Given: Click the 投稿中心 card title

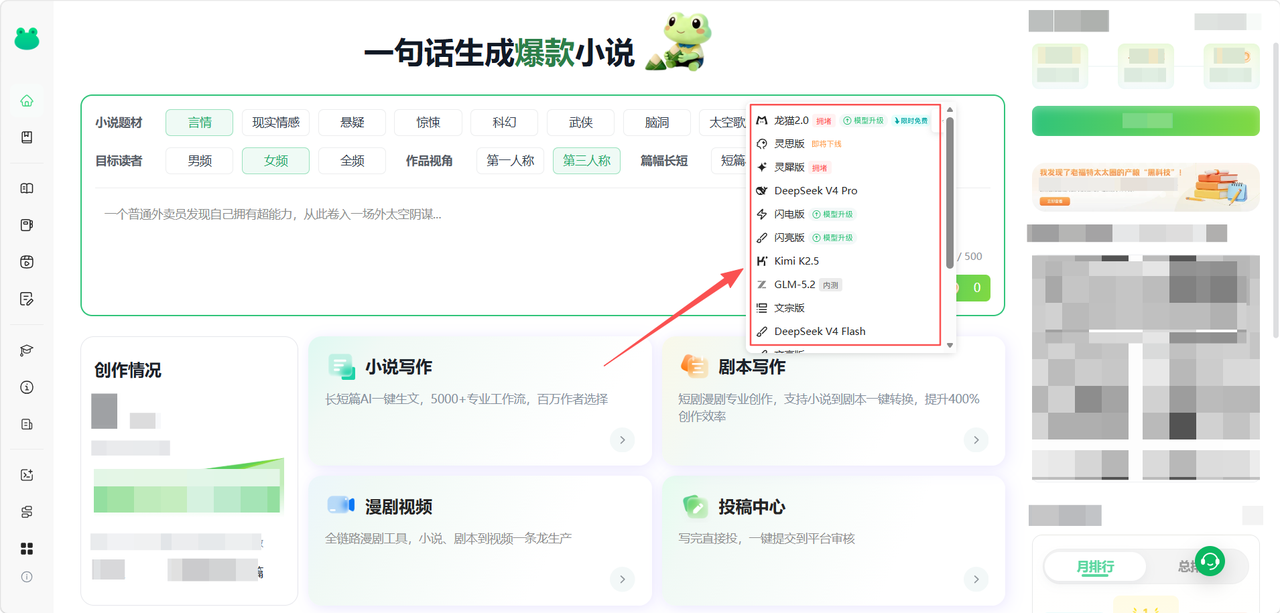Looking at the screenshot, I should (752, 507).
